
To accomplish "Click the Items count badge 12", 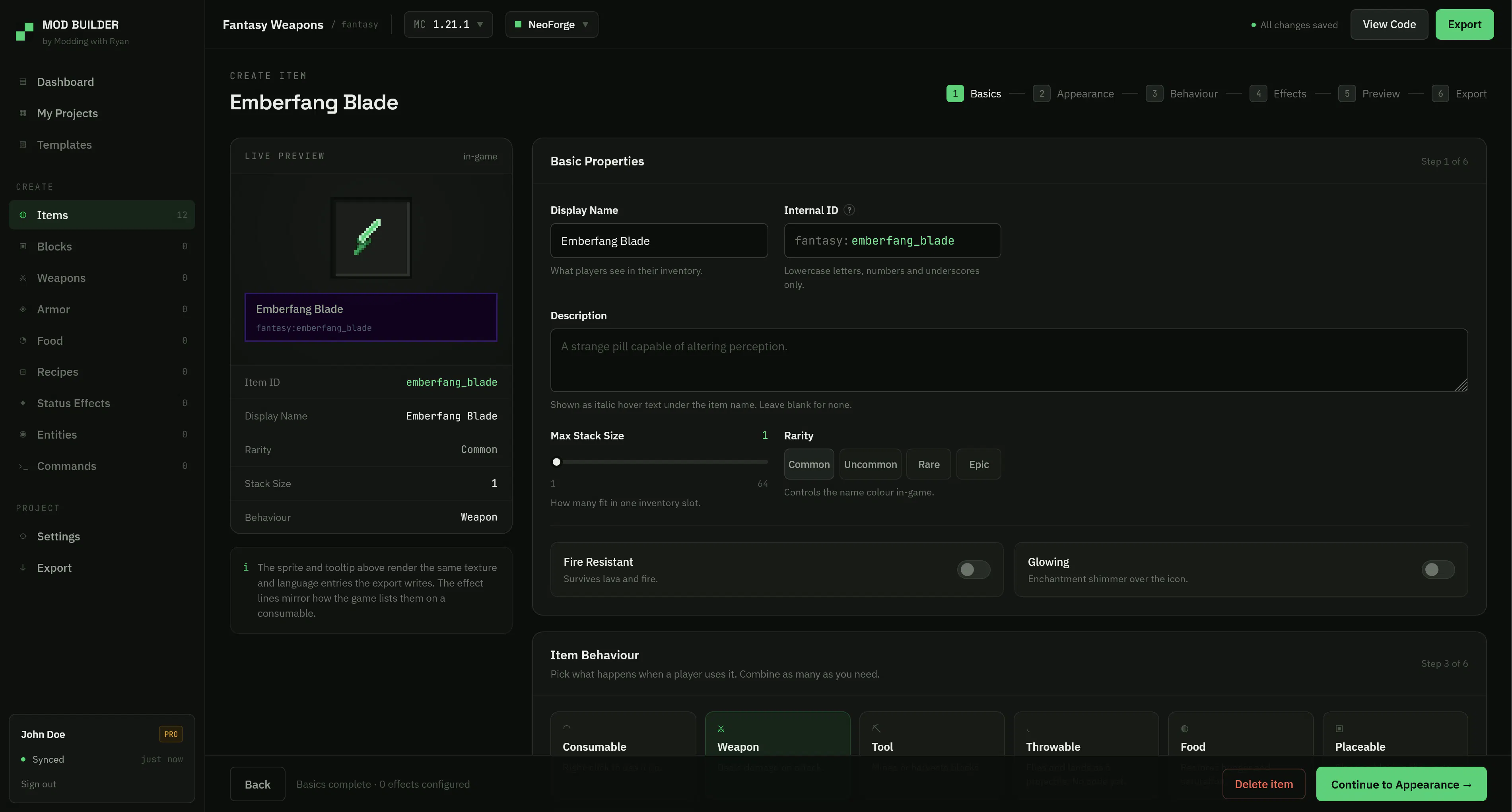I will point(182,215).
